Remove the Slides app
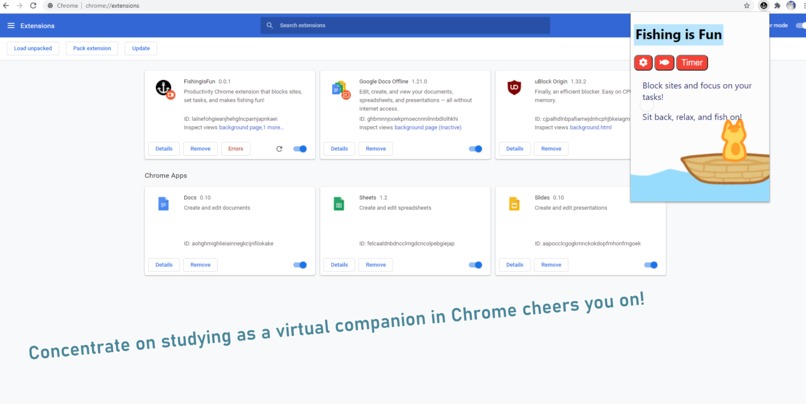The image size is (806, 404). click(x=551, y=265)
